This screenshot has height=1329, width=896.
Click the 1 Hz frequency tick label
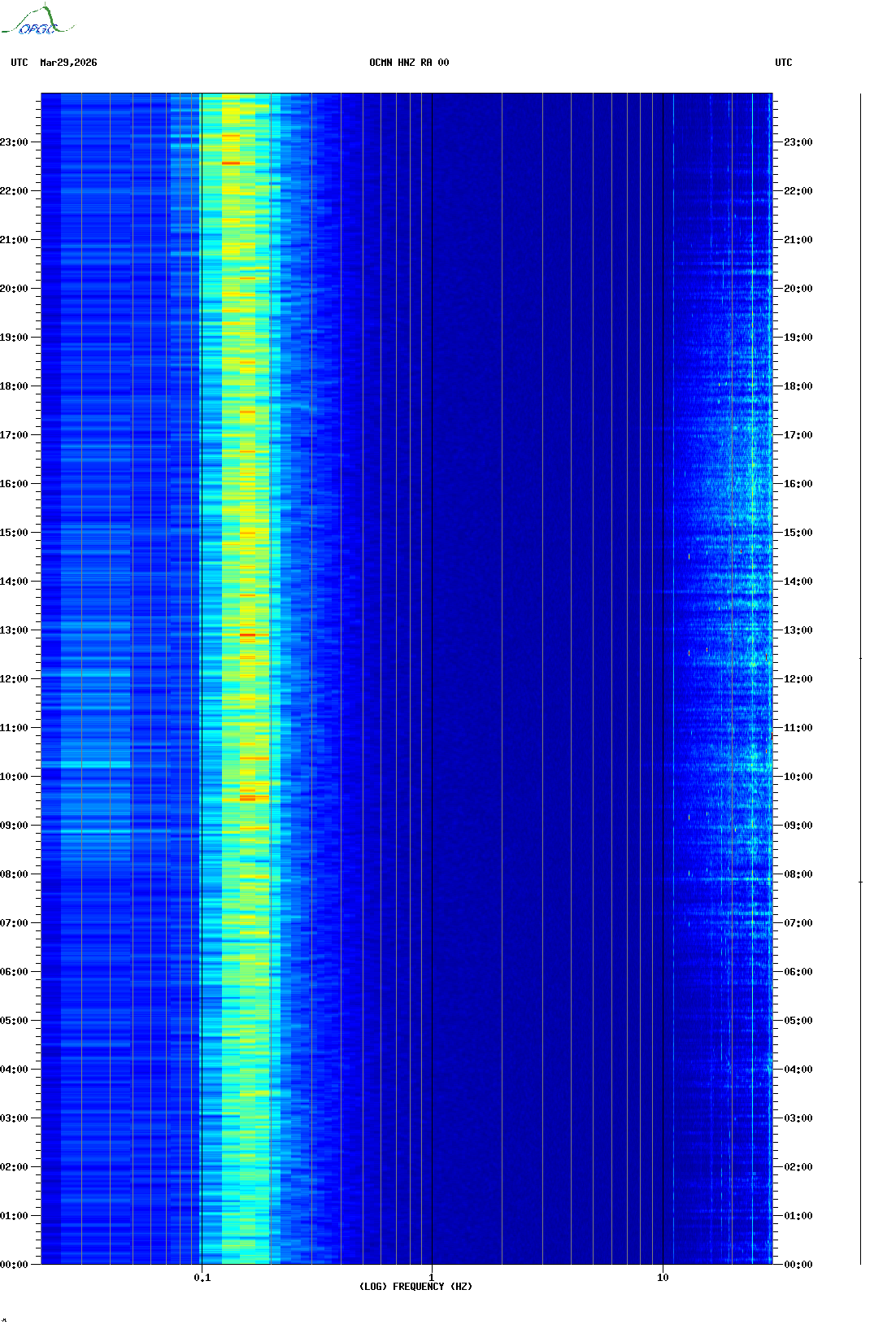pyautogui.click(x=431, y=1277)
